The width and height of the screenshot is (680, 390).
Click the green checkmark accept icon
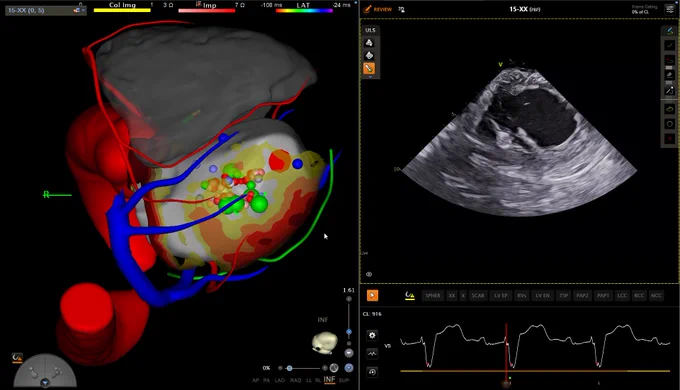point(669,45)
